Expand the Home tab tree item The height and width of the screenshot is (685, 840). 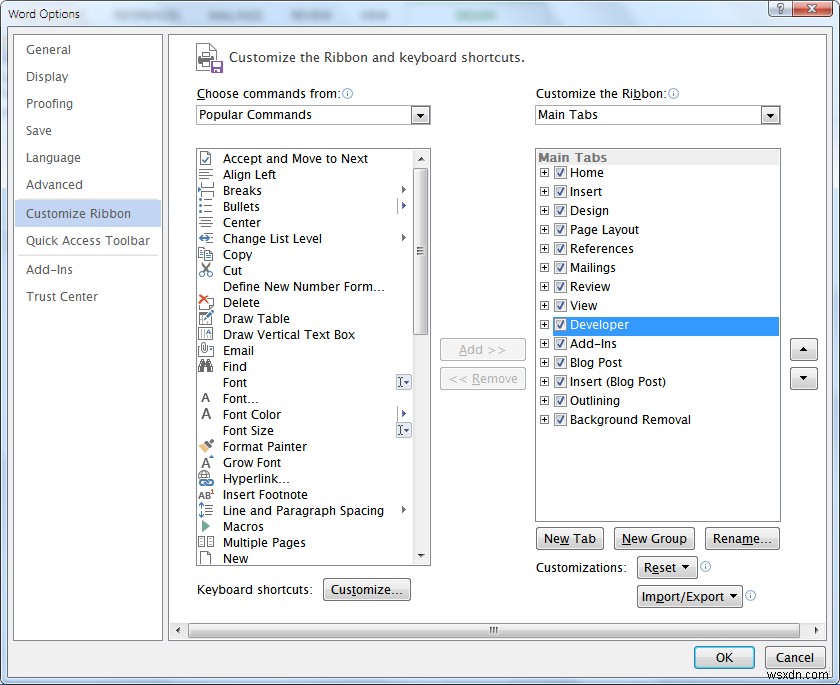coord(545,172)
